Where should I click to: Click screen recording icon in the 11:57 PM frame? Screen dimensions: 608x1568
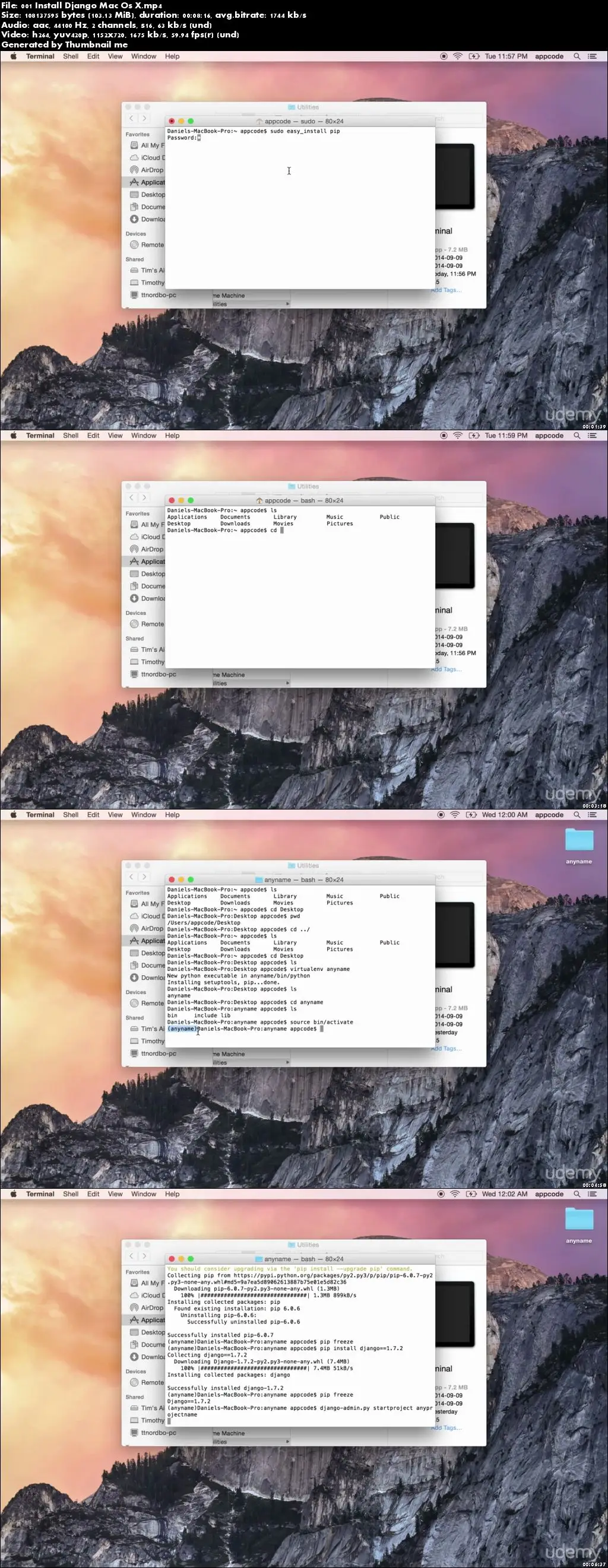(443, 56)
